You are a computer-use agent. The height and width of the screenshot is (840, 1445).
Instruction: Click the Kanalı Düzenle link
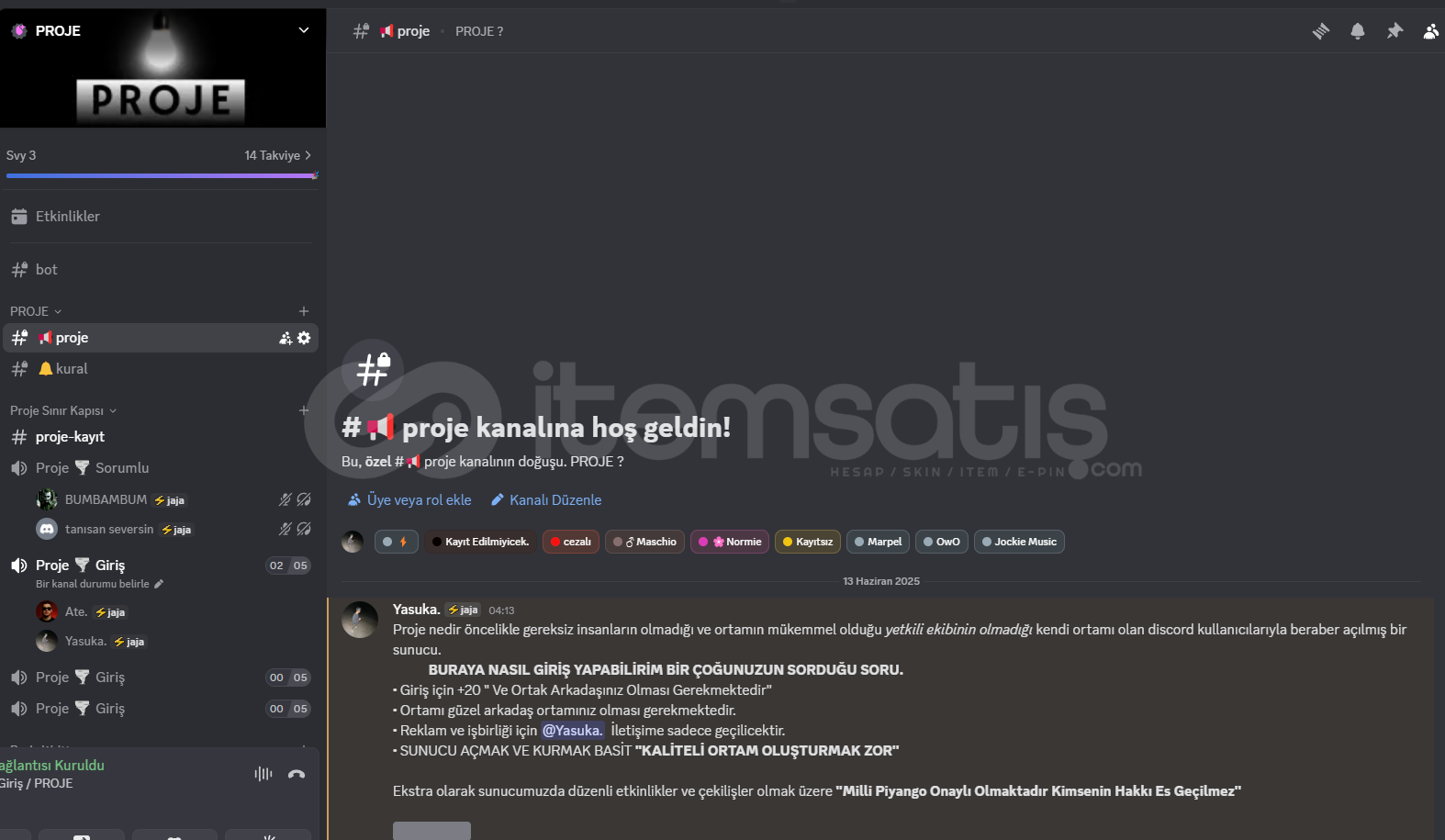click(x=546, y=500)
